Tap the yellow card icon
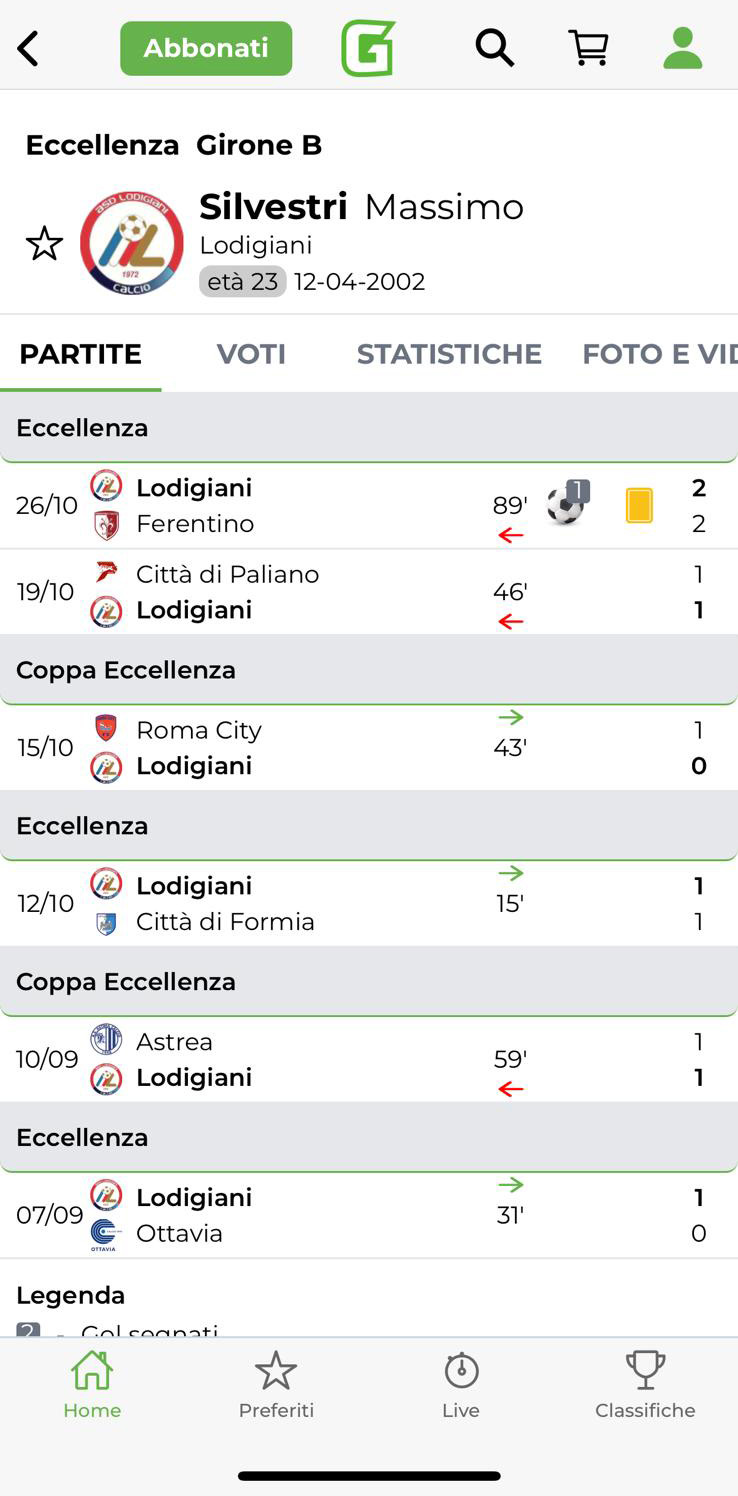 click(639, 505)
